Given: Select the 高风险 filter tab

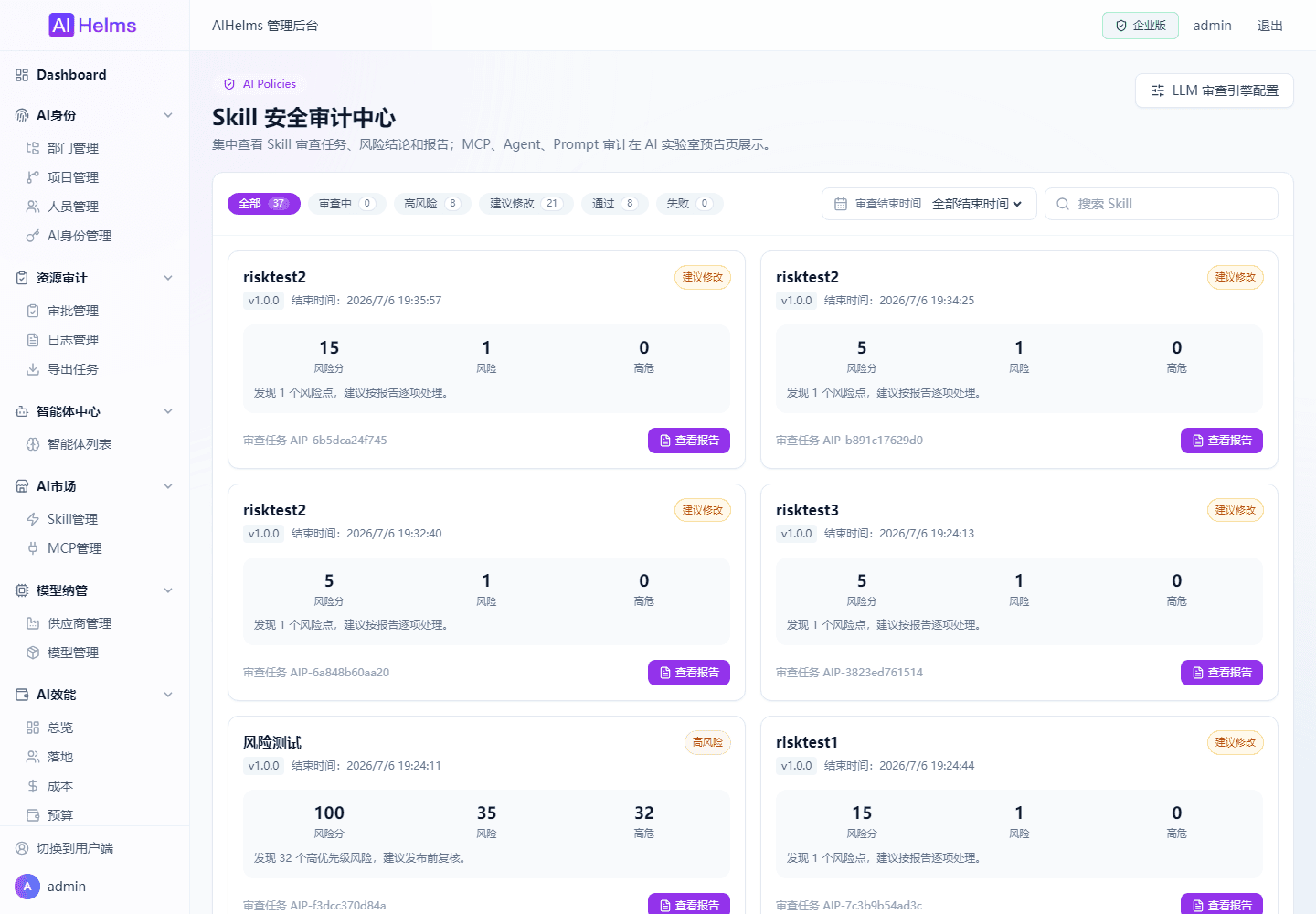Looking at the screenshot, I should (x=432, y=204).
